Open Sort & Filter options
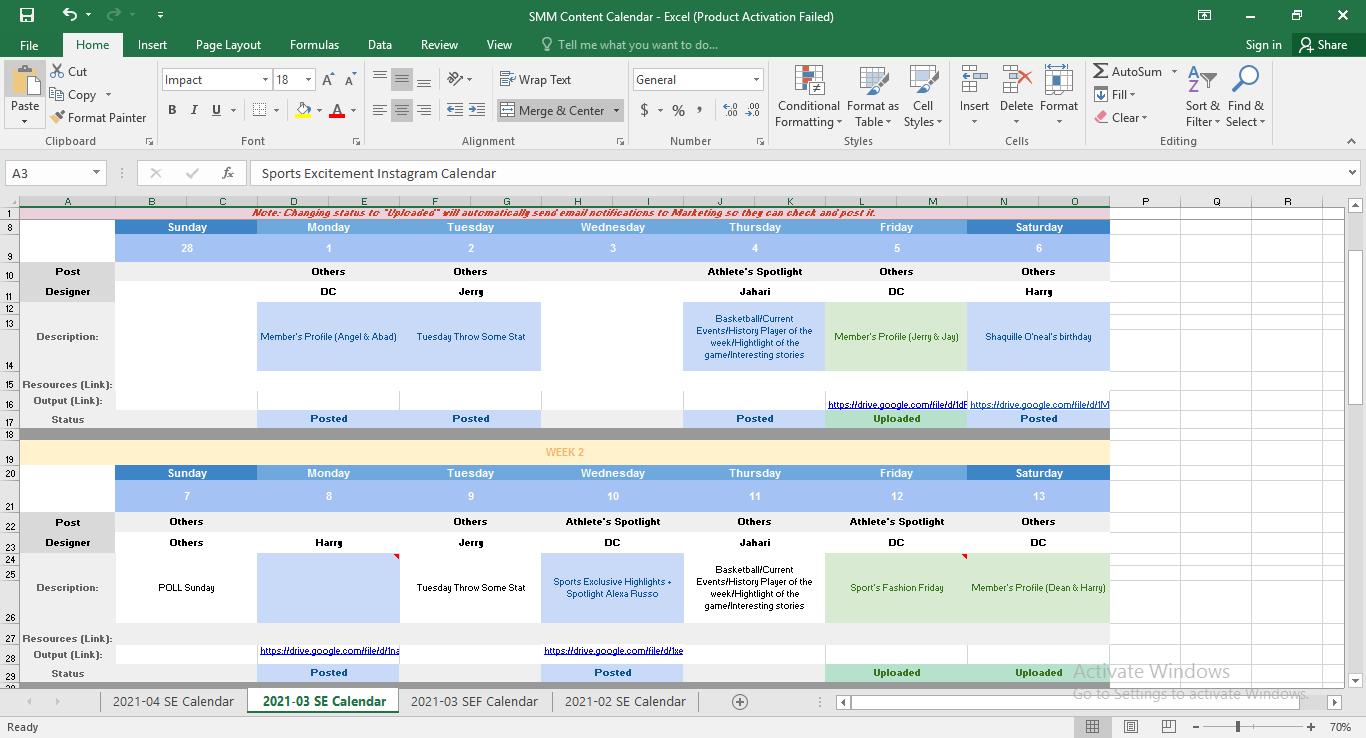The height and width of the screenshot is (738, 1366). (1202, 97)
